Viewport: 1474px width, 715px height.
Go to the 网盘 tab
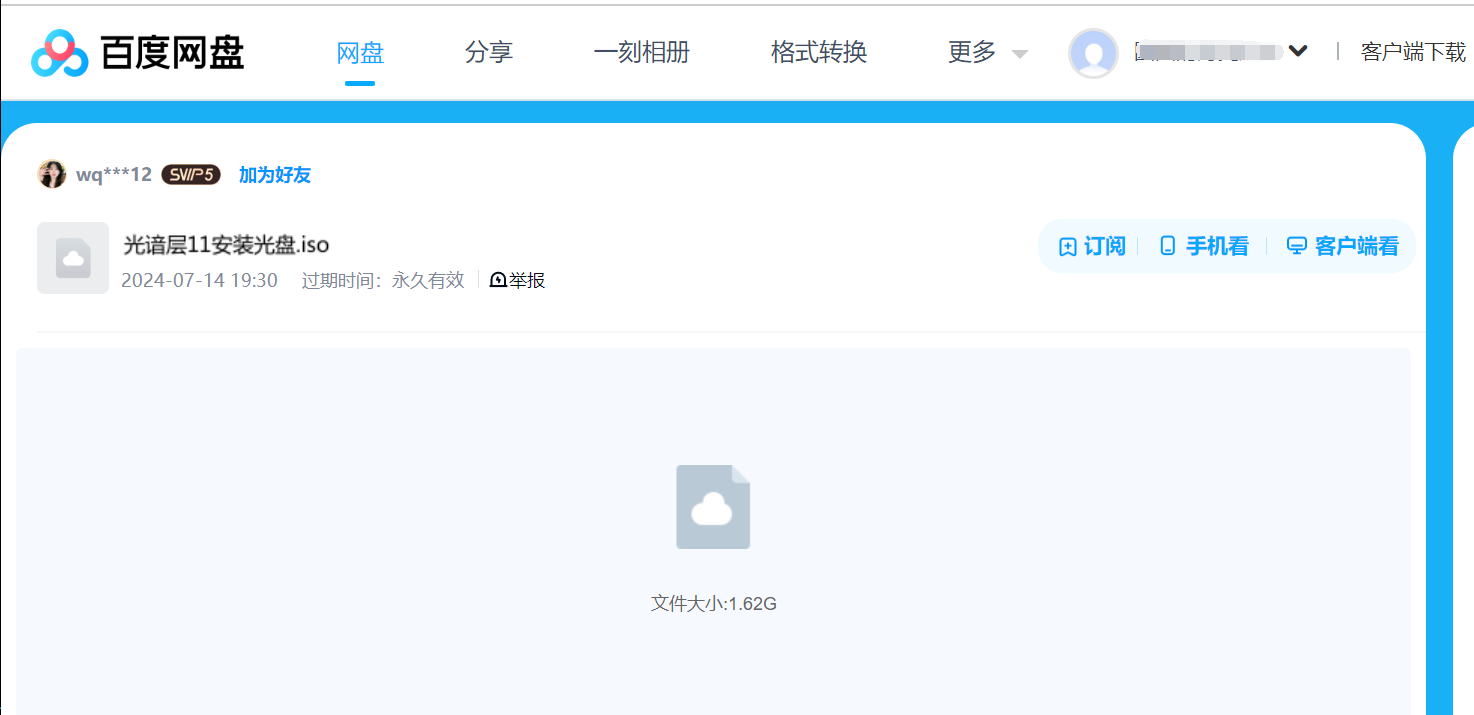click(x=360, y=52)
